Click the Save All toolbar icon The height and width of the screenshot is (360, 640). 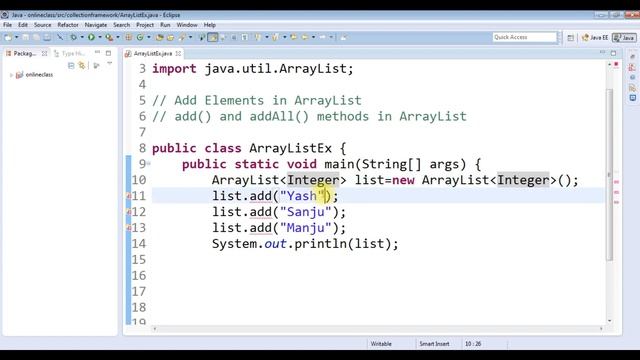click(x=36, y=37)
